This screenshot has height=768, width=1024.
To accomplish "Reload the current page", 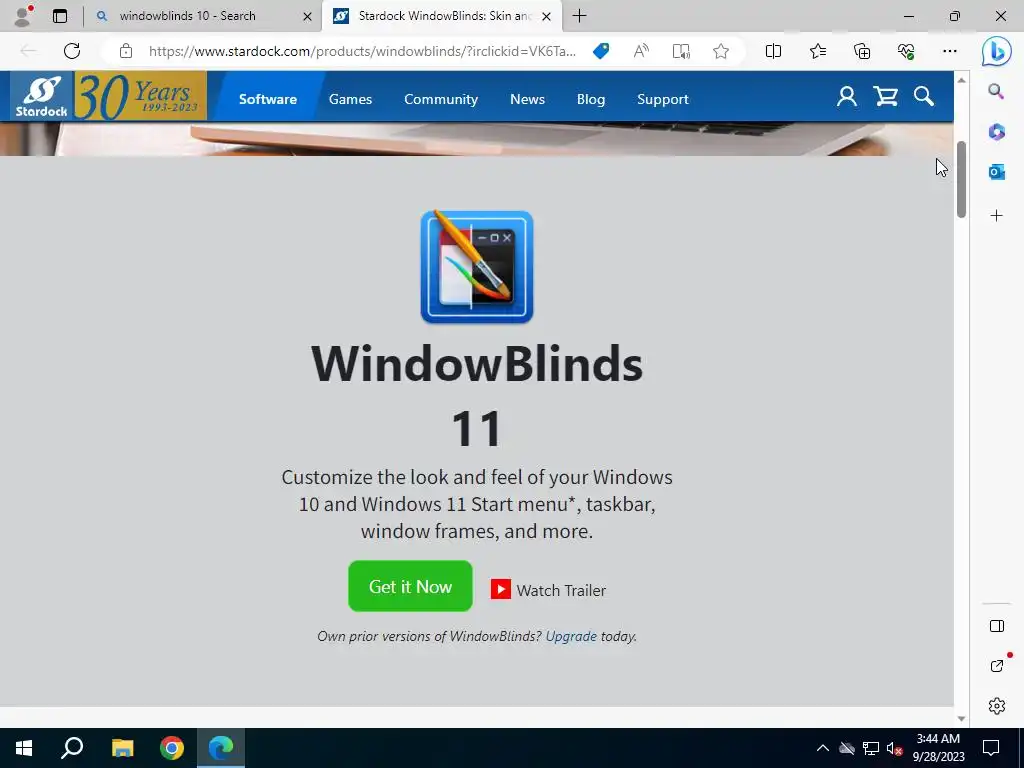I will [72, 51].
